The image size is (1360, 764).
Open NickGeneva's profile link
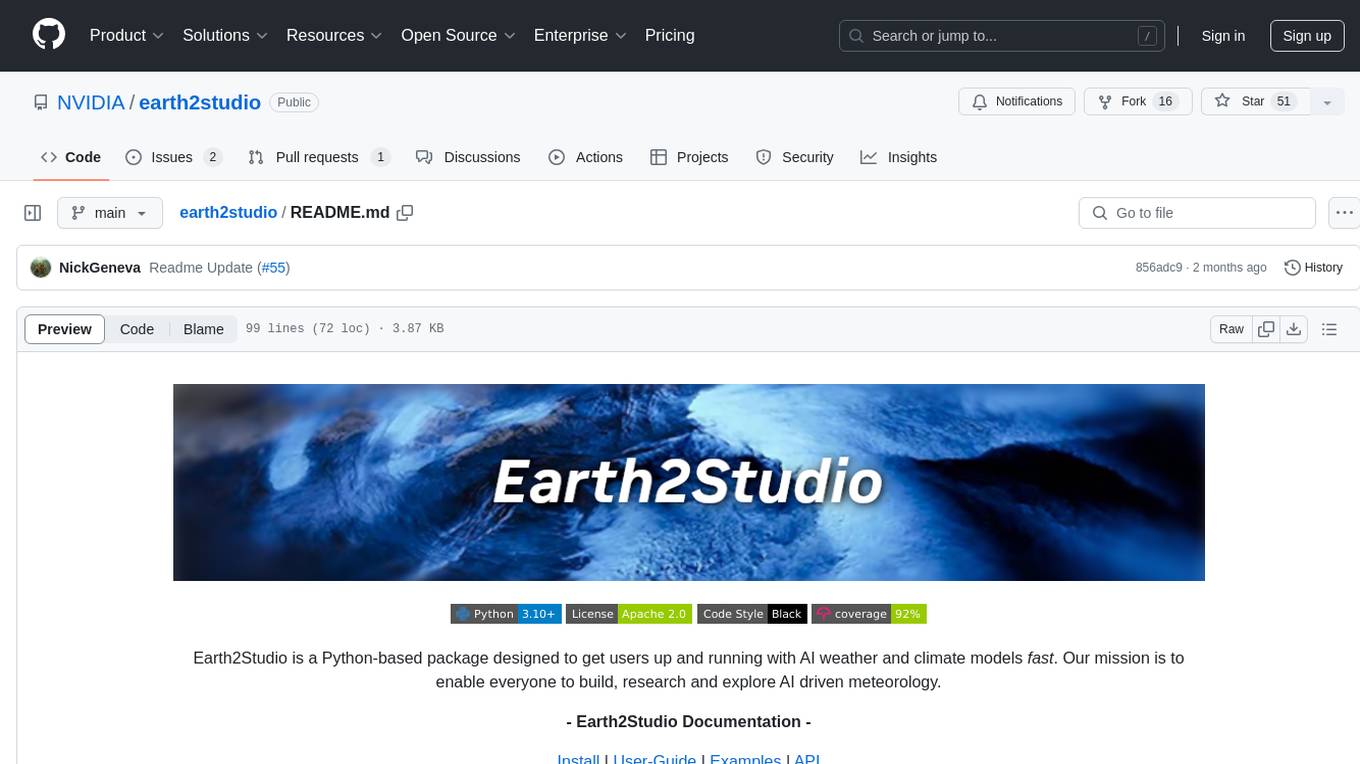point(100,268)
